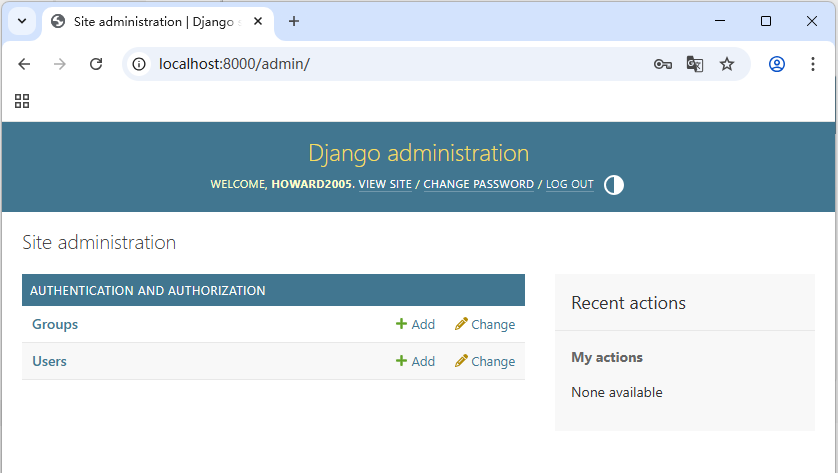The height and width of the screenshot is (473, 838).
Task: Click the HOWARD2005 username
Action: point(313,184)
